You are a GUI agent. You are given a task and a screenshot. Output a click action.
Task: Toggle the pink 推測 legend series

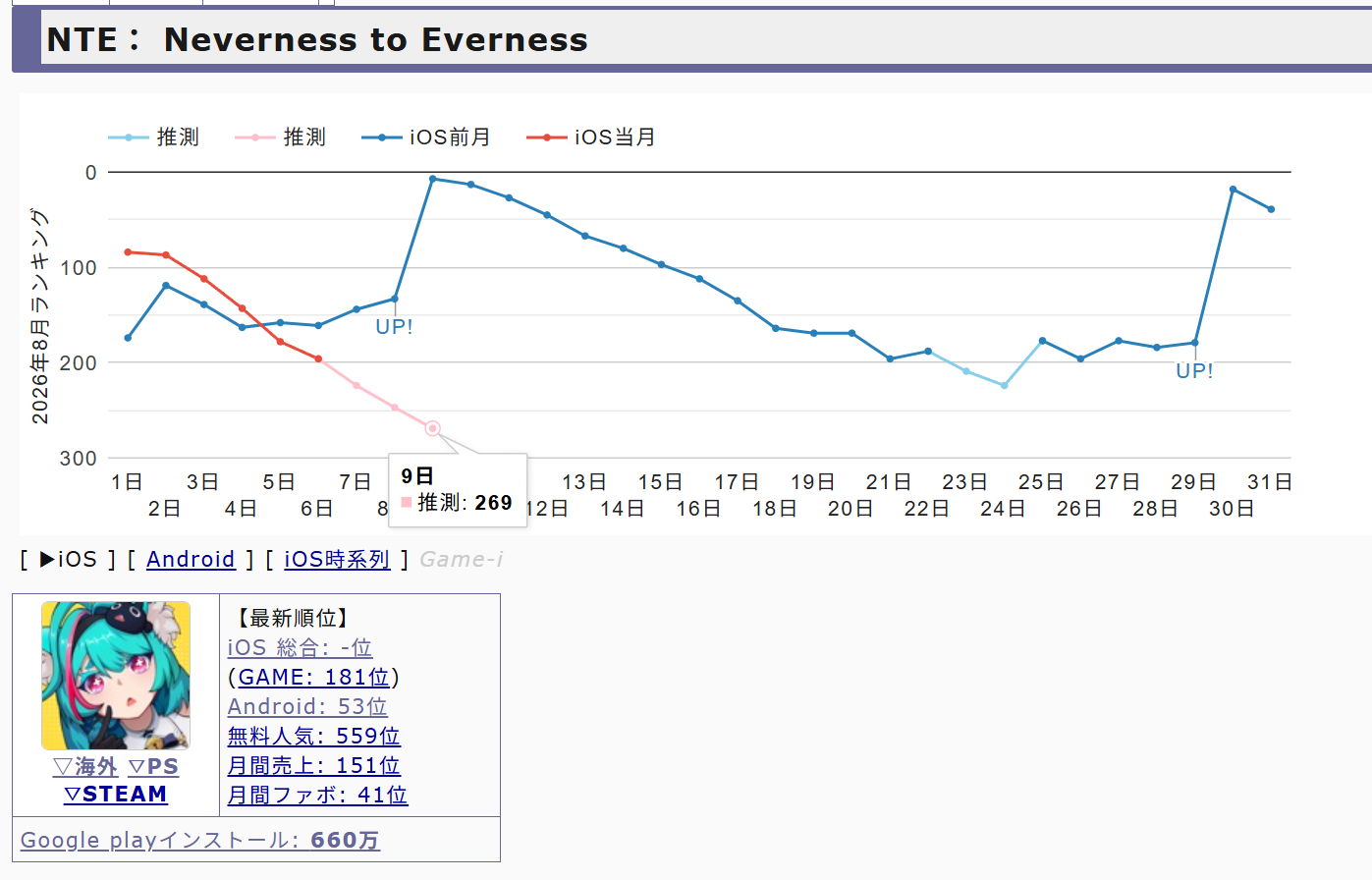(x=280, y=137)
